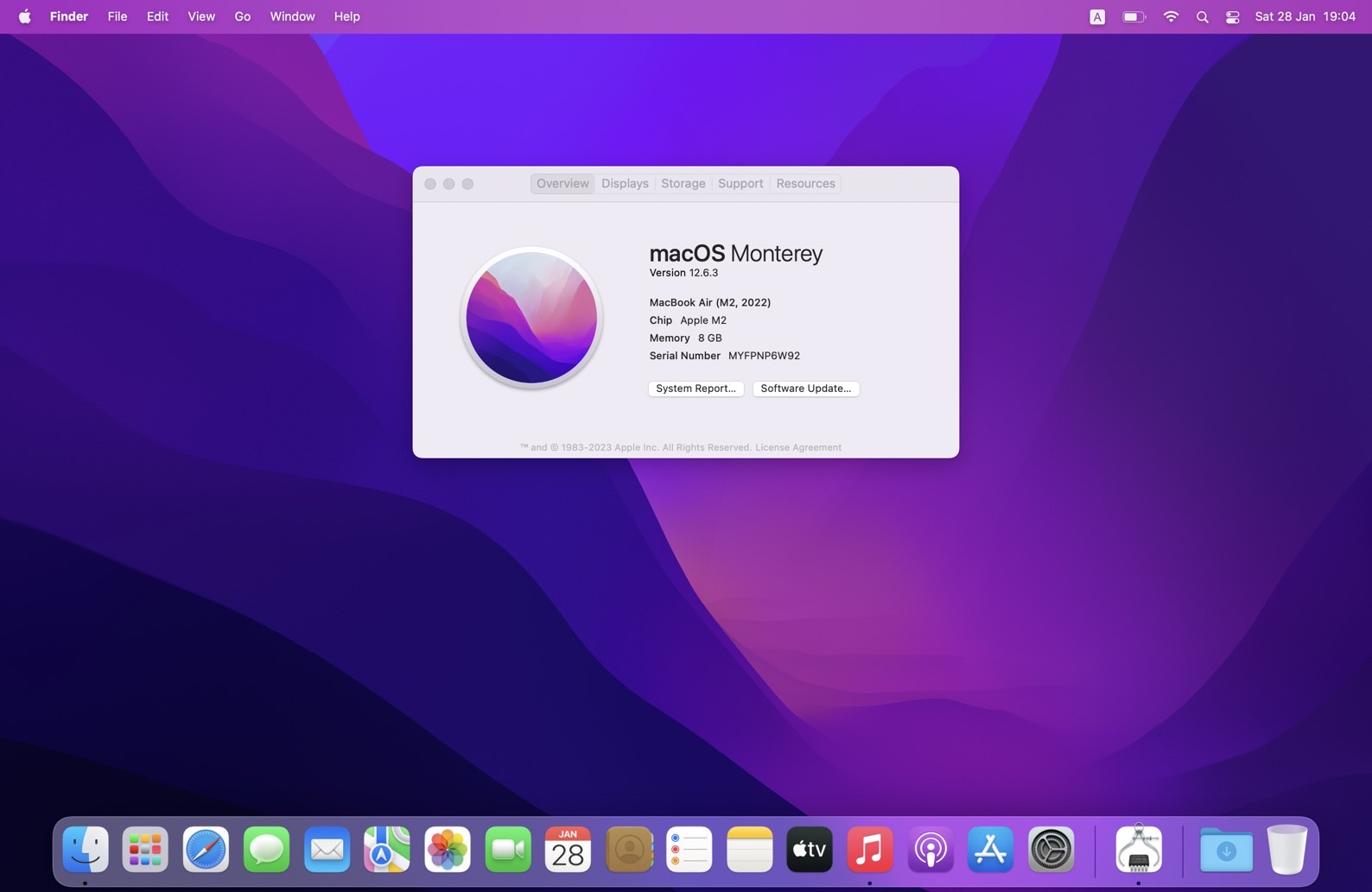
Task: Open FaceTime from the Dock
Action: click(x=508, y=850)
